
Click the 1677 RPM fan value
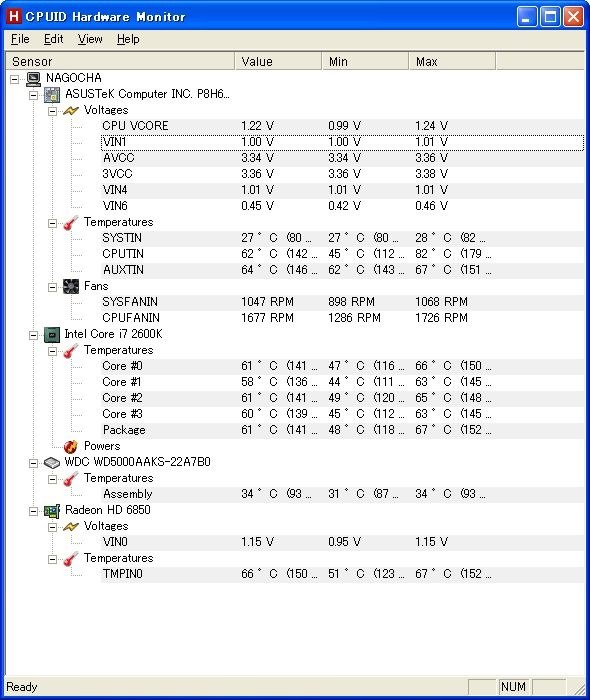pyautogui.click(x=267, y=318)
